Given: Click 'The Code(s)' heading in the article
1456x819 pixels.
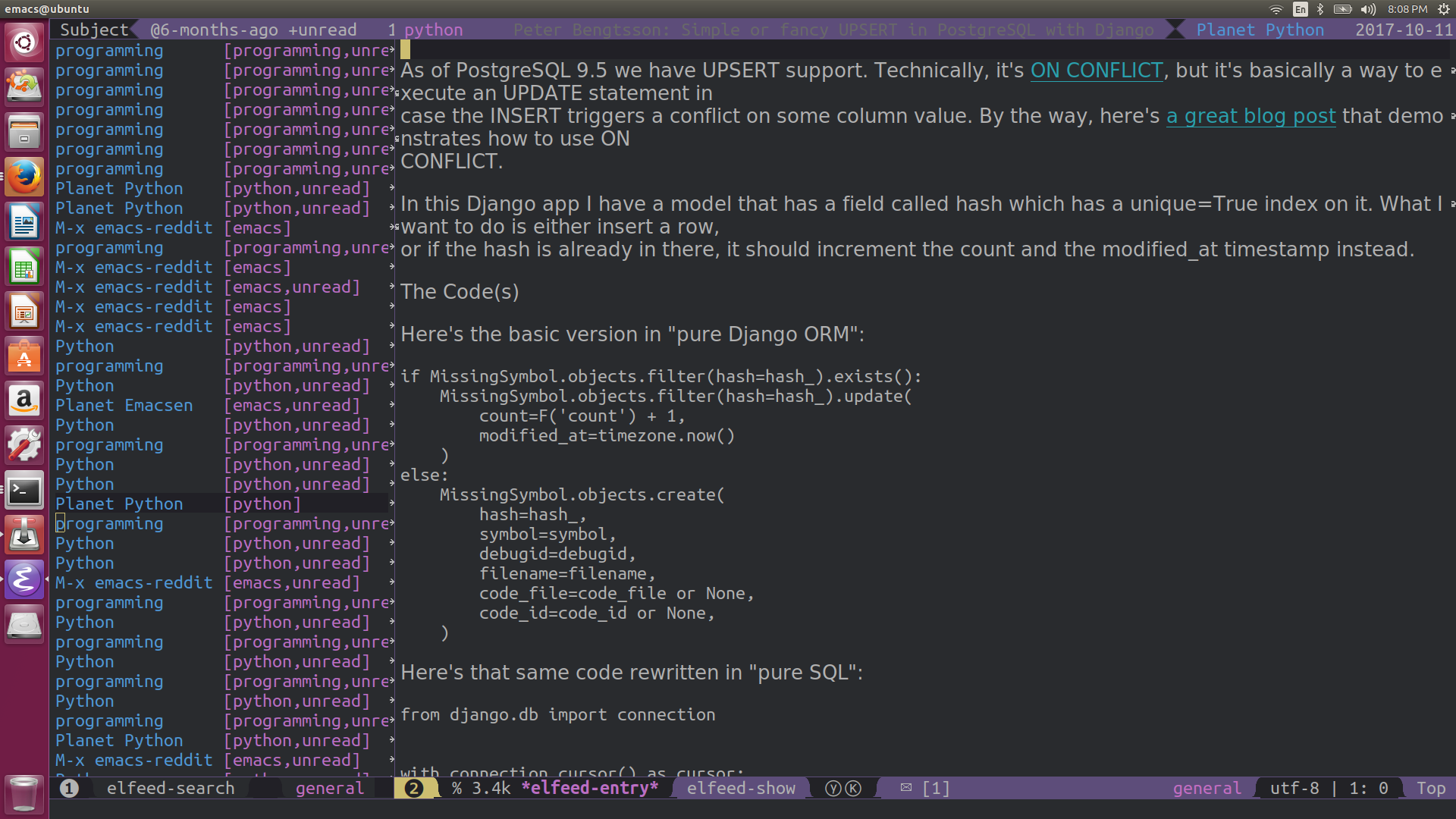Looking at the screenshot, I should 460,292.
